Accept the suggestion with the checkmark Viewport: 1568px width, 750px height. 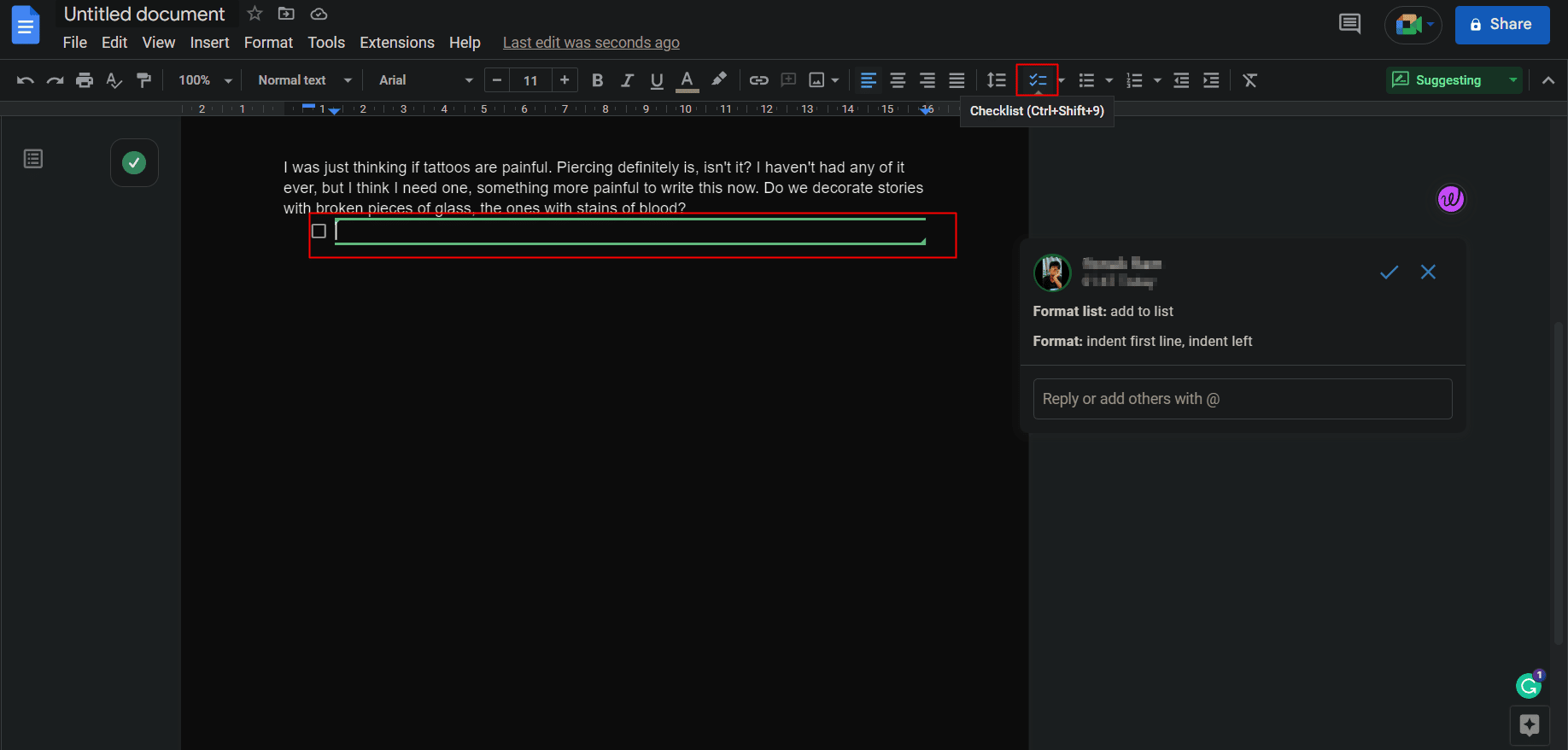coord(1390,272)
